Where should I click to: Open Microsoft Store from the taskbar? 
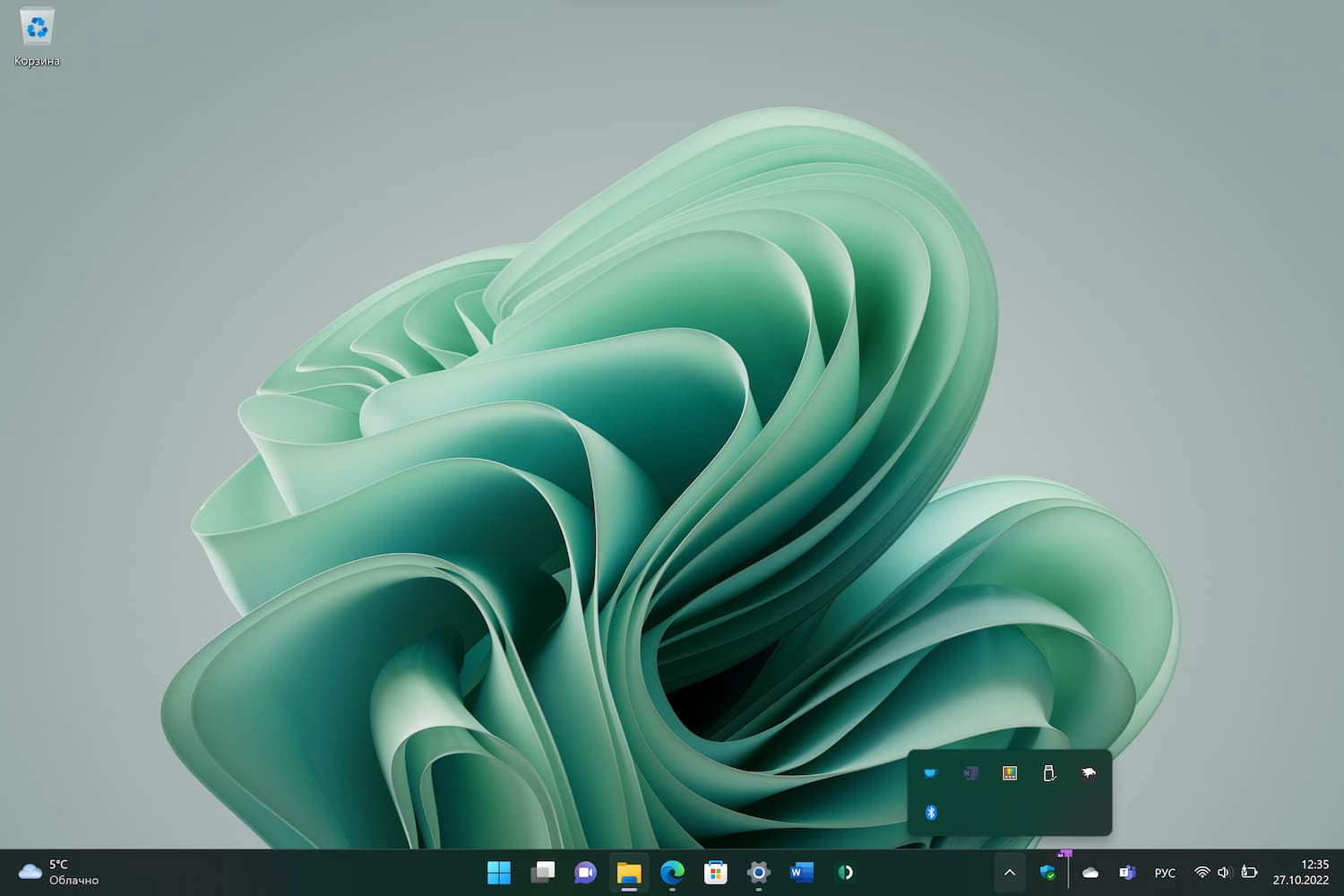tap(715, 872)
